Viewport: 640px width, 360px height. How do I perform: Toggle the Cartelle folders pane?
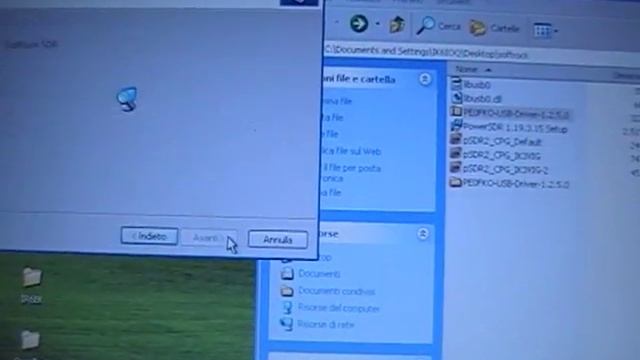(494, 28)
